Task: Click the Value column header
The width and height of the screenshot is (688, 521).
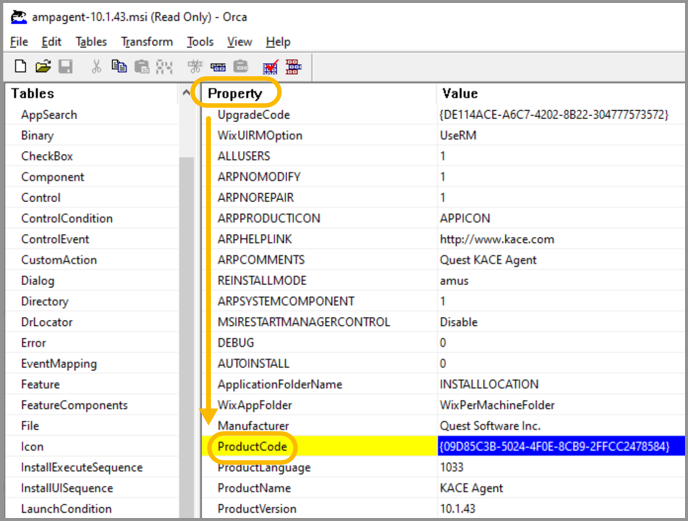Action: pos(460,93)
